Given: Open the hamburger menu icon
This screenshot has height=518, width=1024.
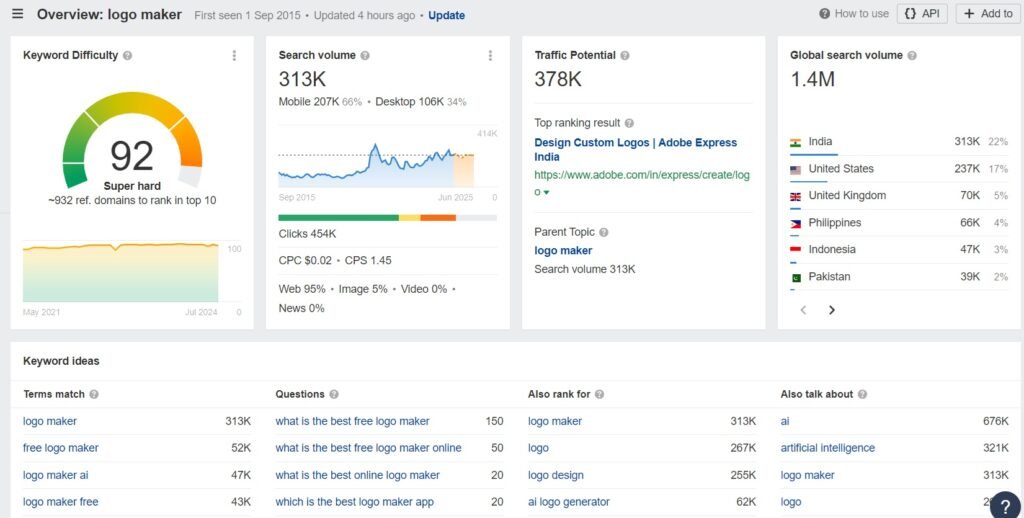Looking at the screenshot, I should (17, 14).
